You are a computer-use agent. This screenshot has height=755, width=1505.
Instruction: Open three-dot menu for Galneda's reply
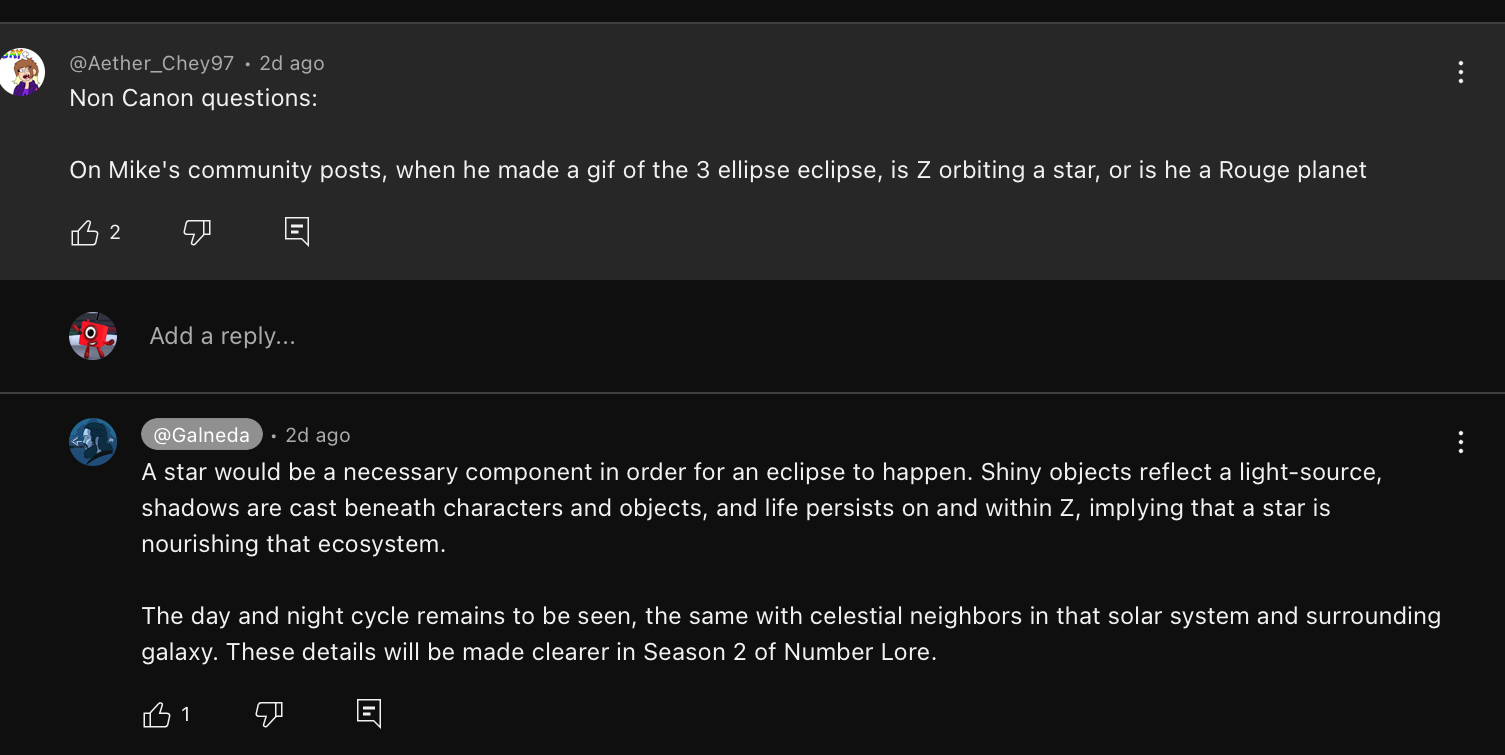coord(1460,442)
